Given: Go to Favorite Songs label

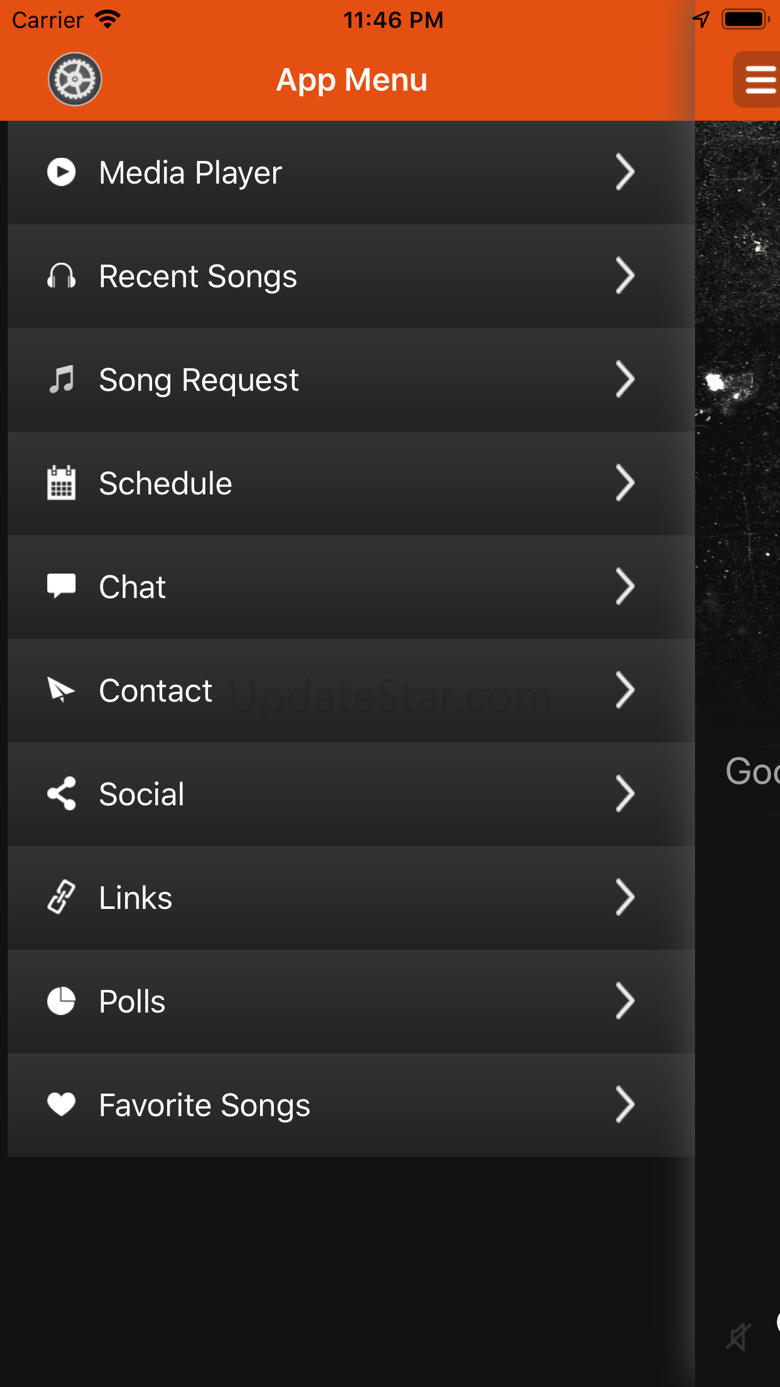Looking at the screenshot, I should coord(204,1105).
